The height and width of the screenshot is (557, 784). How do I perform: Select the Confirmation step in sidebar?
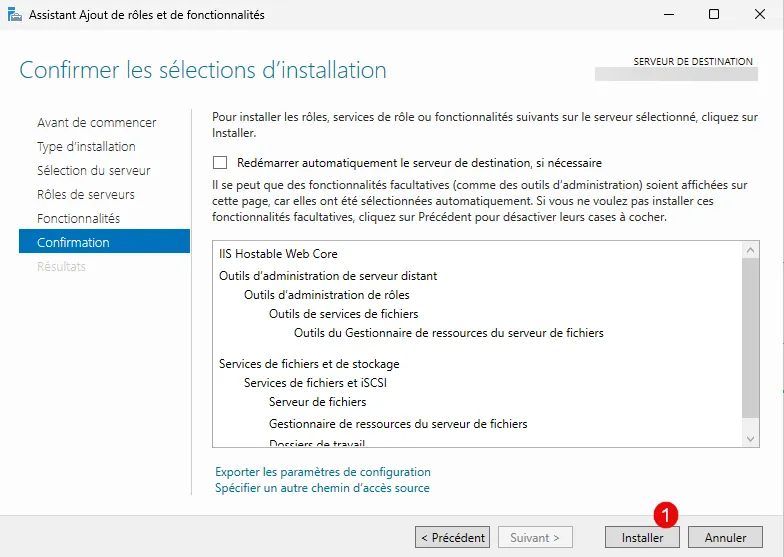click(x=73, y=243)
